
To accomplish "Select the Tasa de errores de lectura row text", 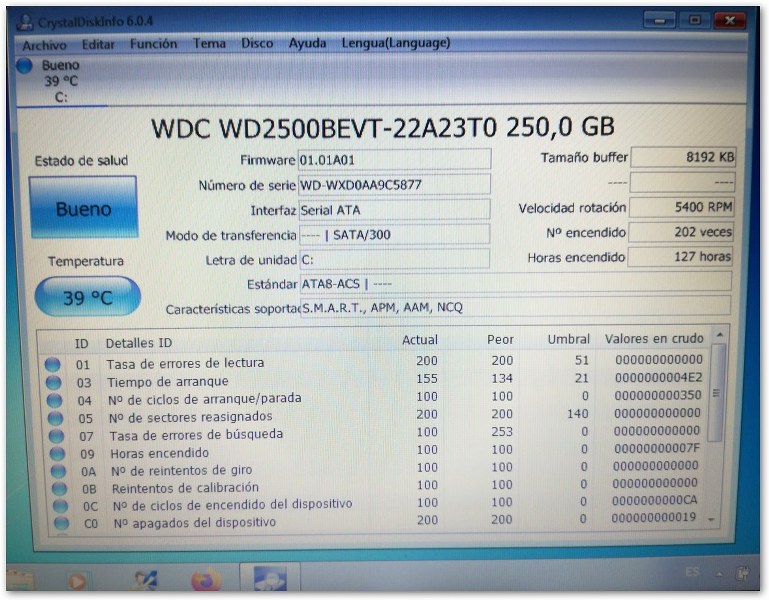I will pyautogui.click(x=185, y=363).
